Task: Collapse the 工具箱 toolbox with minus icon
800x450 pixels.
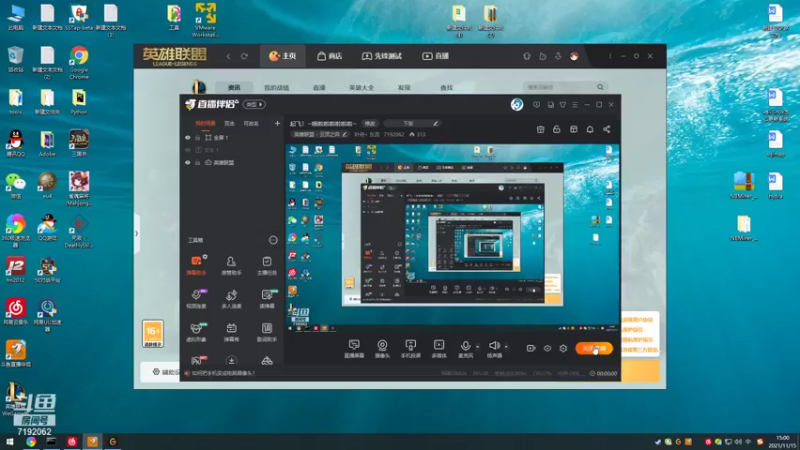Action: point(273,240)
